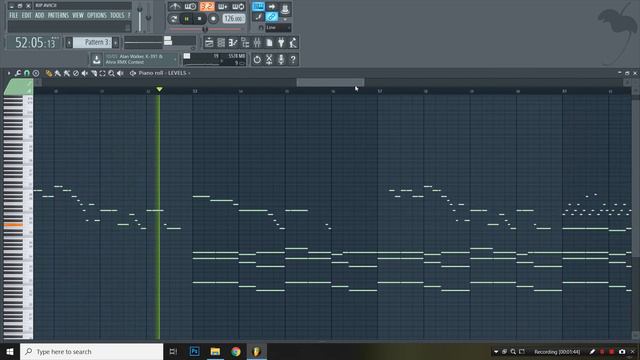Open the global snap 'Line' dropdown
The image size is (640, 360).
coord(278,27)
